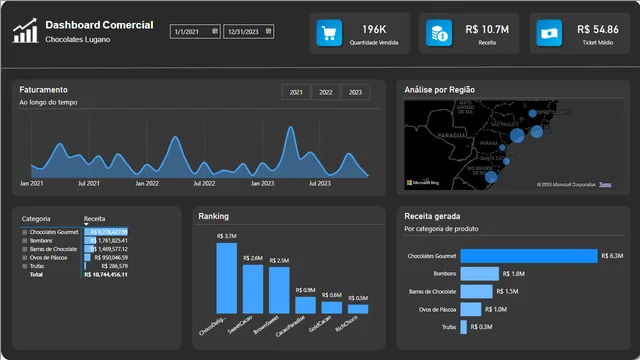Expand the Ovos de Páscoa row

coord(24,258)
